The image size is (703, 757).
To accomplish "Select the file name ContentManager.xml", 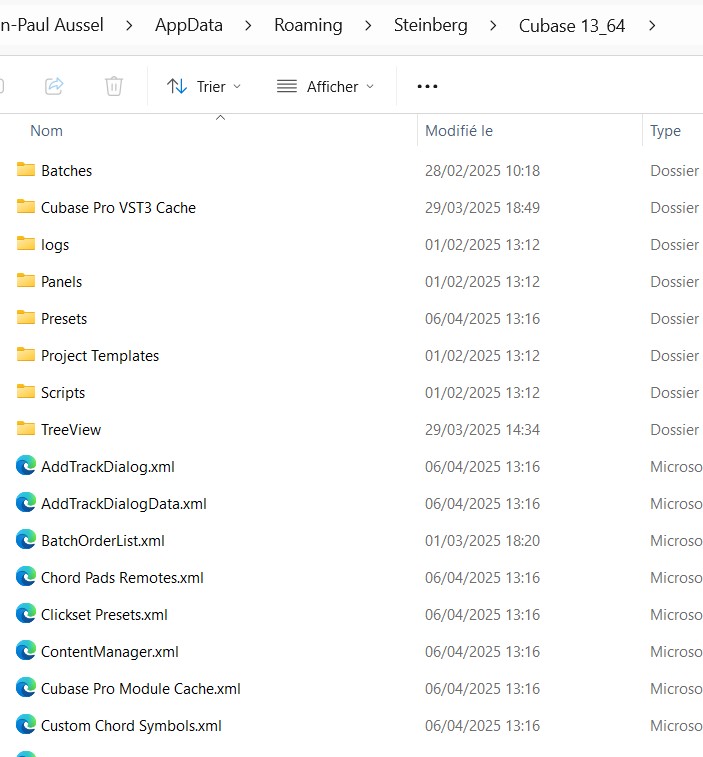I will (x=110, y=652).
